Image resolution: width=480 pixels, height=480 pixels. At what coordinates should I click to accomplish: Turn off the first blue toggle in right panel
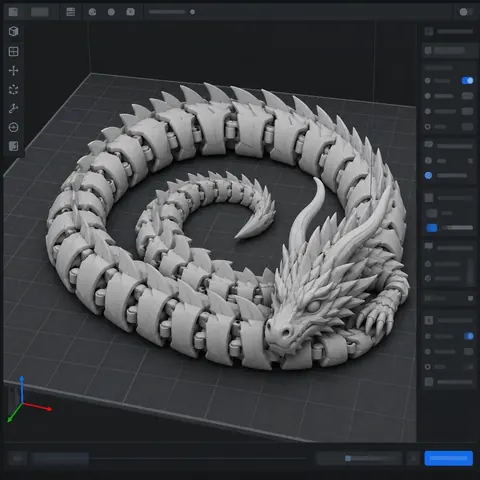467,80
